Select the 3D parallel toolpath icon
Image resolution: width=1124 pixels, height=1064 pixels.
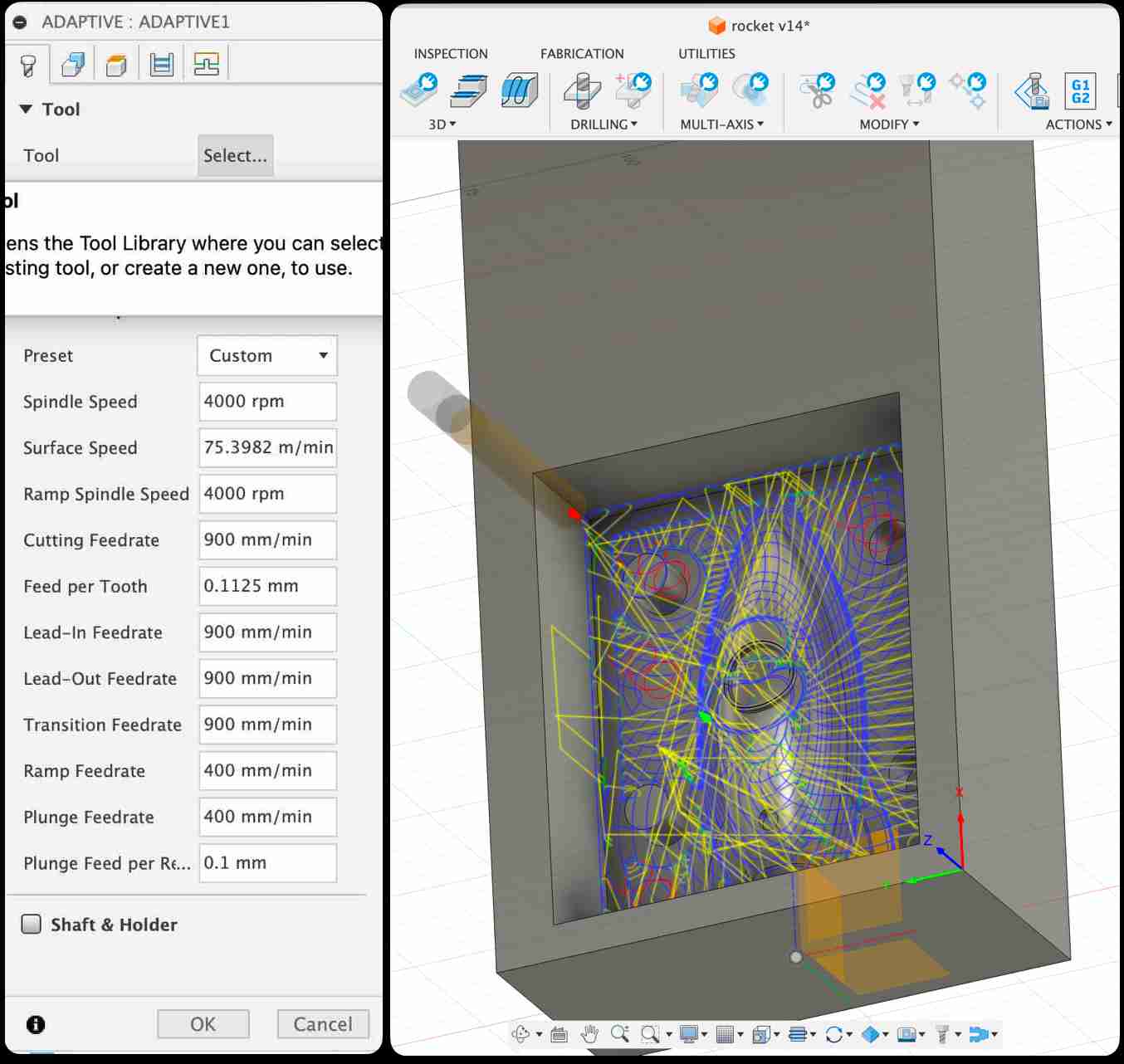click(x=520, y=90)
